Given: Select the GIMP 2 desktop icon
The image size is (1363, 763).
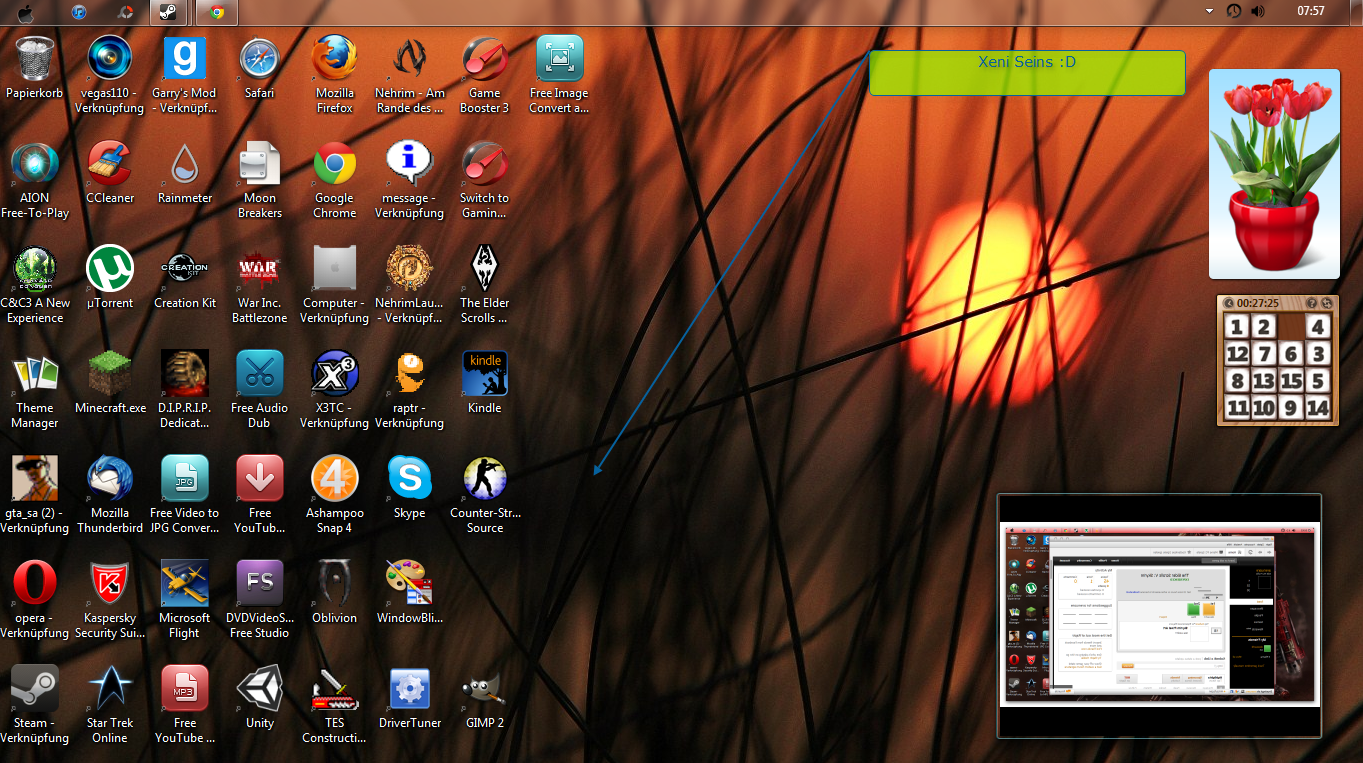Looking at the screenshot, I should pyautogui.click(x=484, y=691).
